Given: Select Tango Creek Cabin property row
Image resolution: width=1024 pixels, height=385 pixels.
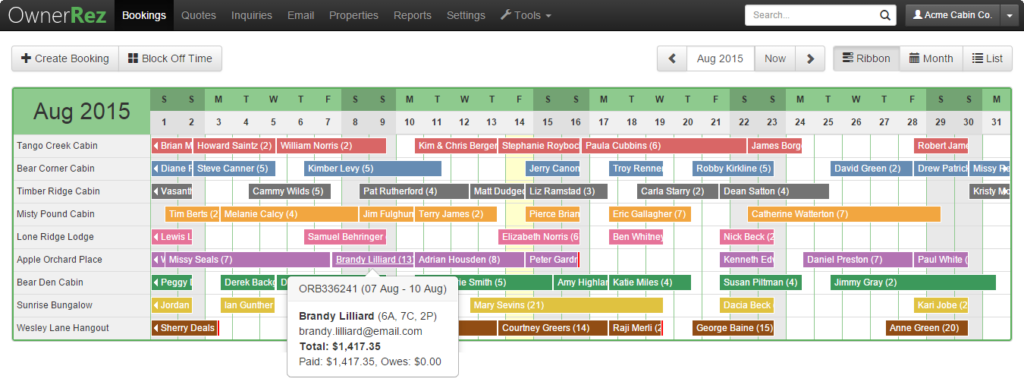Looking at the screenshot, I should pos(82,146).
